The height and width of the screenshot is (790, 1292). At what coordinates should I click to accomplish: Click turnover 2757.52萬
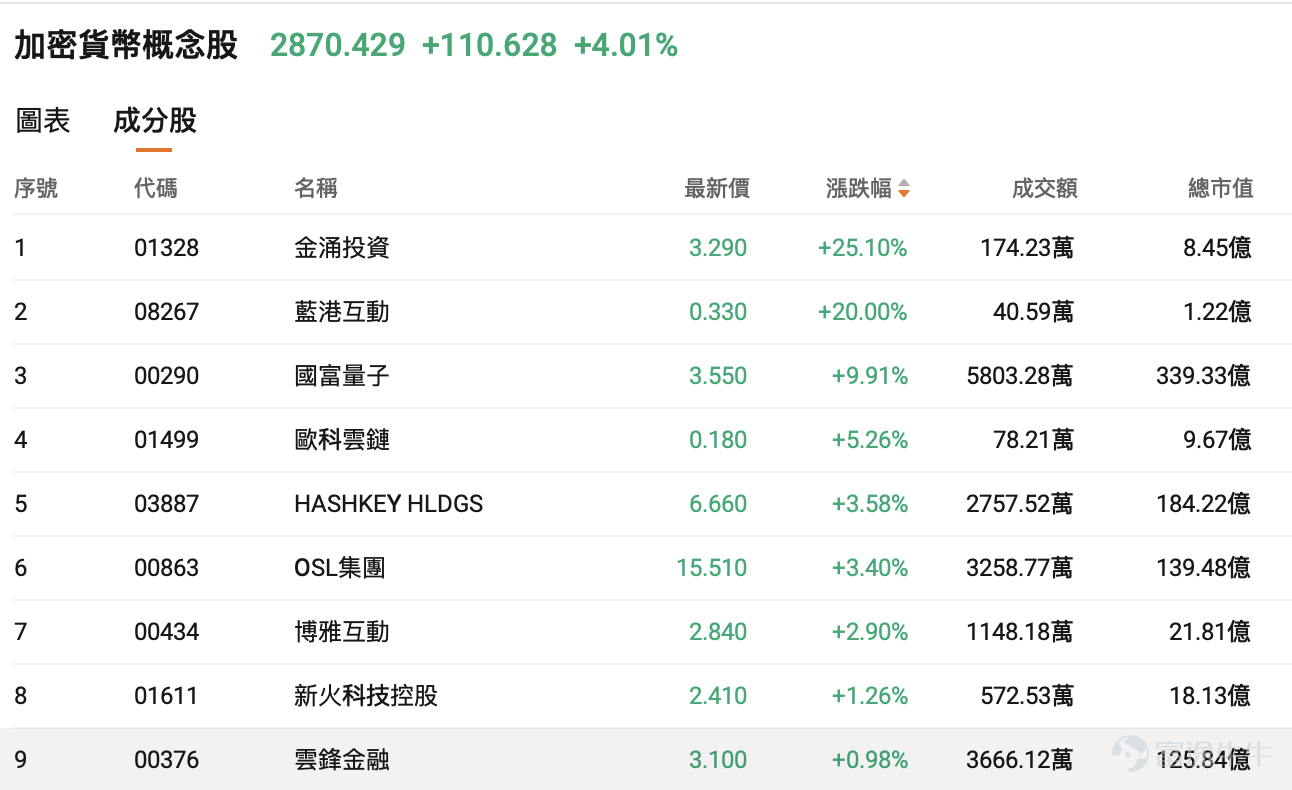click(x=1020, y=504)
